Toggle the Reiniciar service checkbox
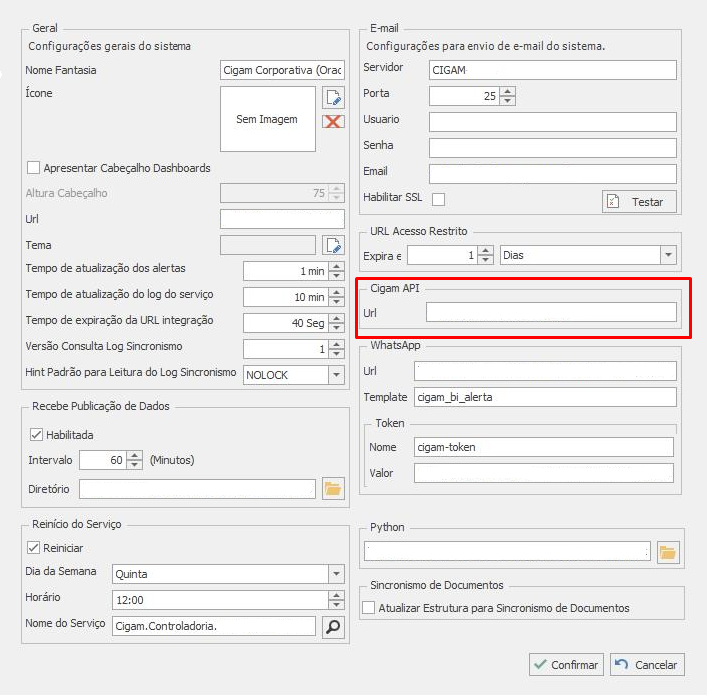The width and height of the screenshot is (707, 695). pyautogui.click(x=33, y=548)
